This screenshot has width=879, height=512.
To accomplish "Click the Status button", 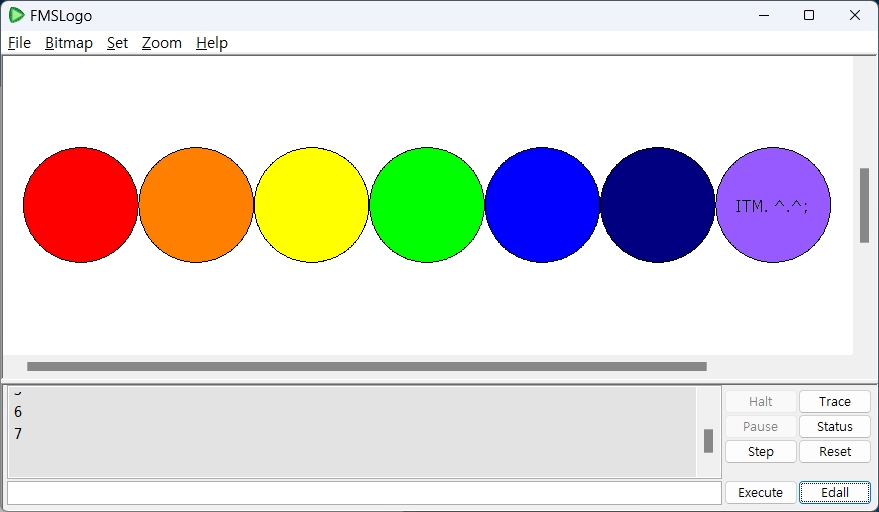I will click(x=835, y=426).
